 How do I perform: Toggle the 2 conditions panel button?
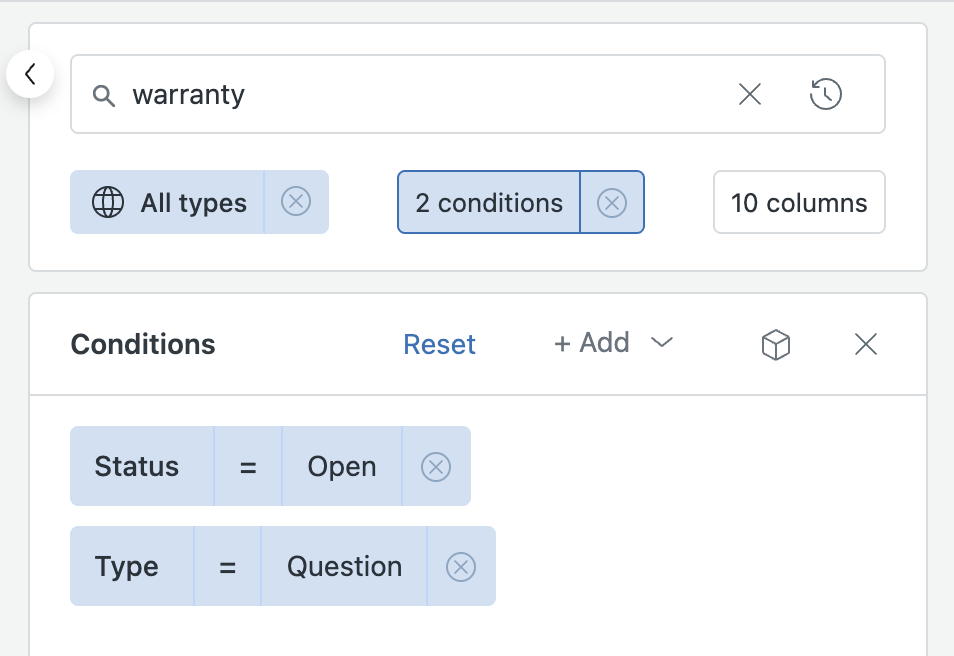tap(489, 203)
